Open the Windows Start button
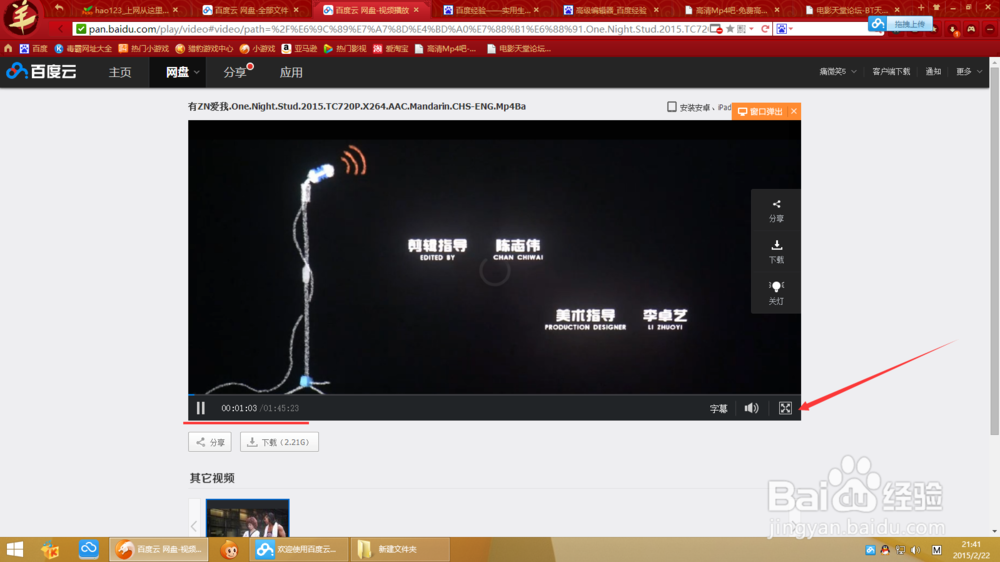 (x=15, y=549)
